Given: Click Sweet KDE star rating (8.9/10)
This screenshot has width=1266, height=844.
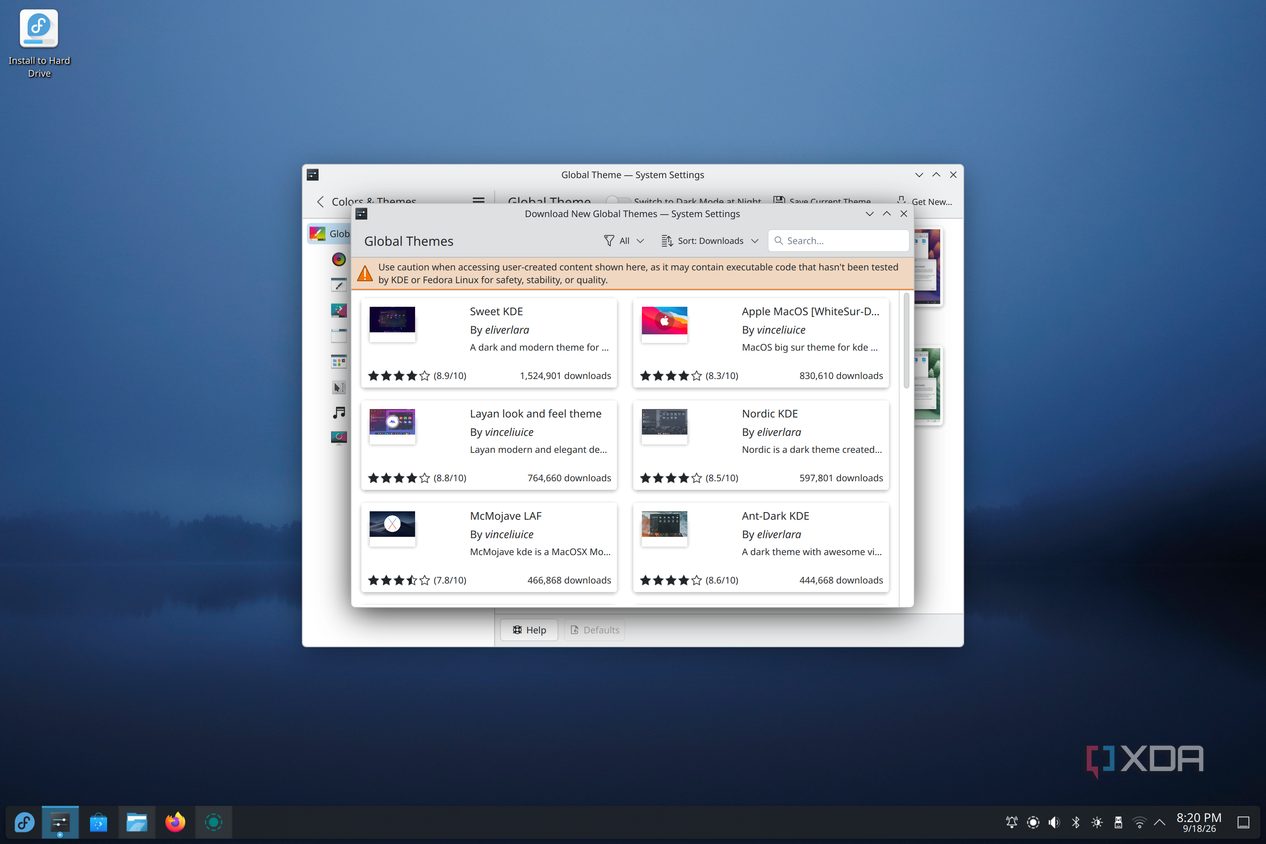Looking at the screenshot, I should click(417, 376).
